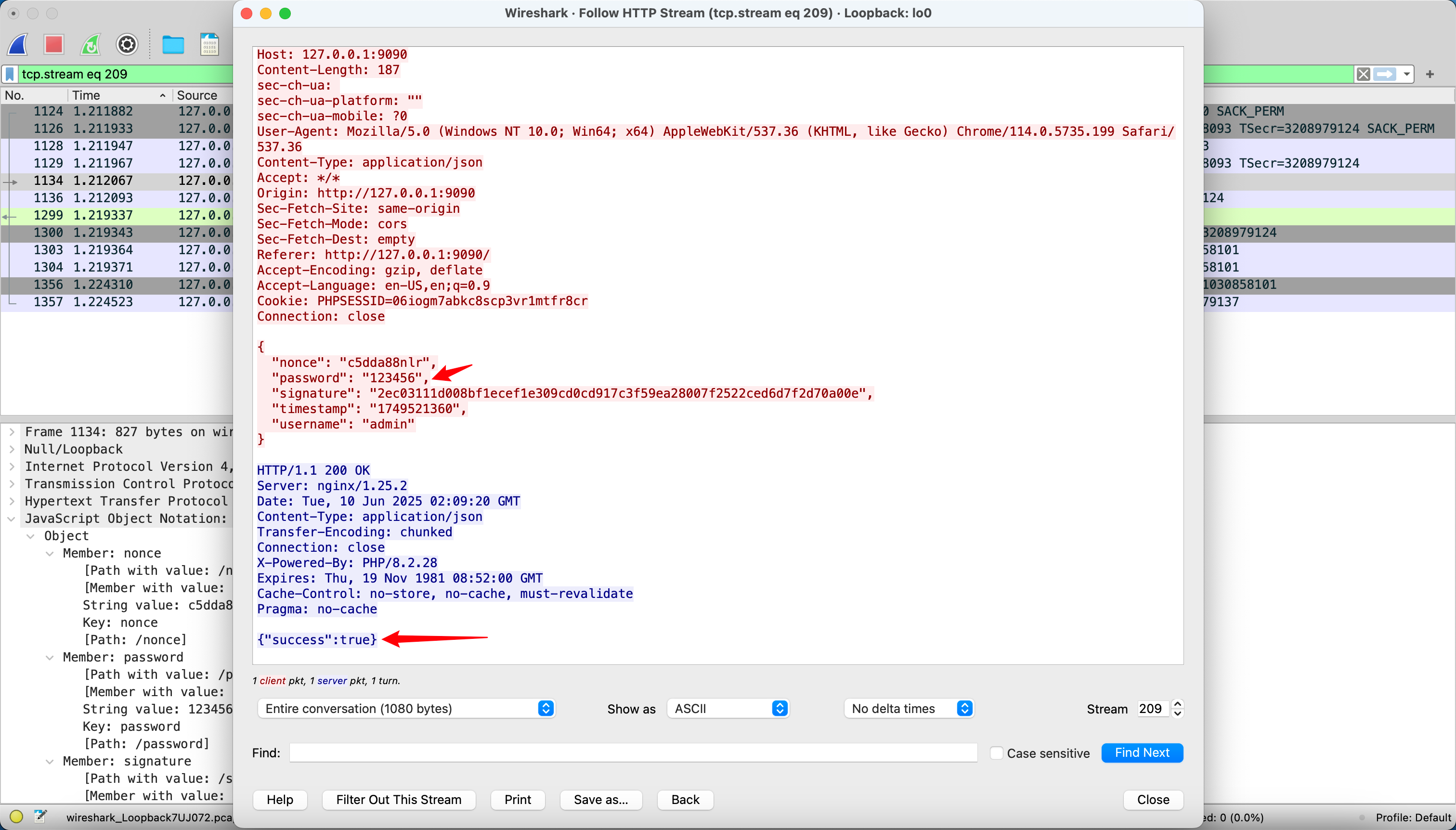Screen dimensions: 1456x830
Task: Restart the current capture (green fin icon)
Action: 91,44
